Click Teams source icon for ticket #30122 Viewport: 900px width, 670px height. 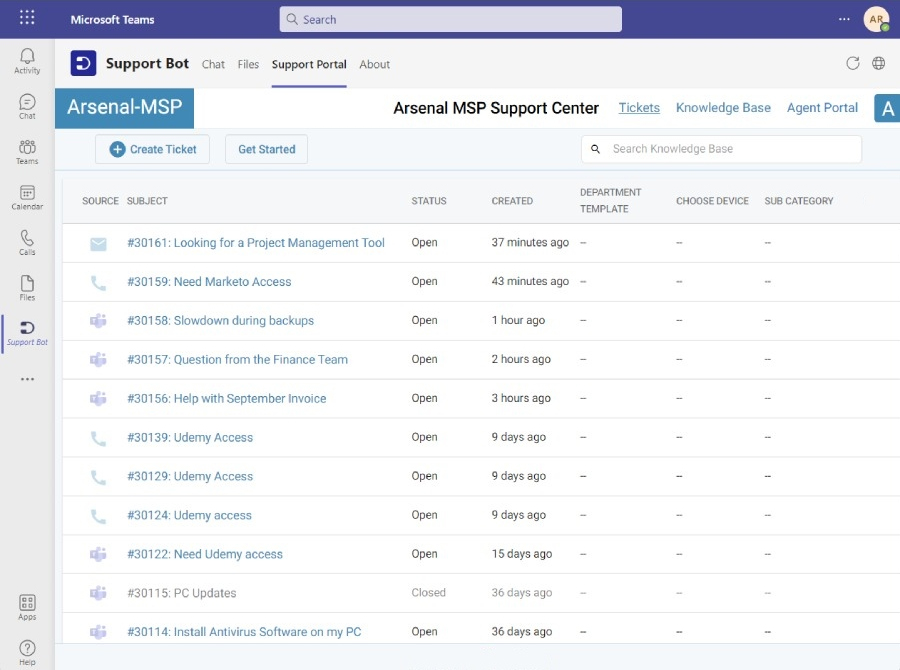(98, 554)
